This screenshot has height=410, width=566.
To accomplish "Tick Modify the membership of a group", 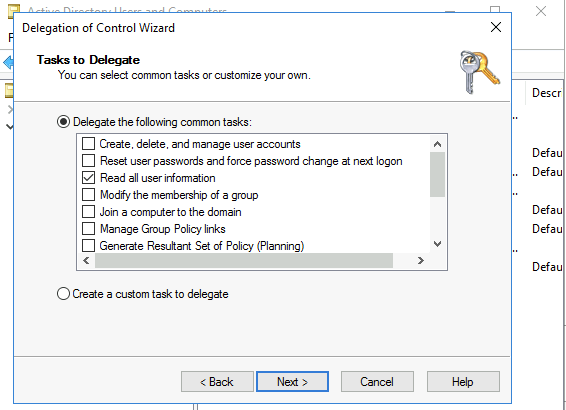I will (88, 195).
